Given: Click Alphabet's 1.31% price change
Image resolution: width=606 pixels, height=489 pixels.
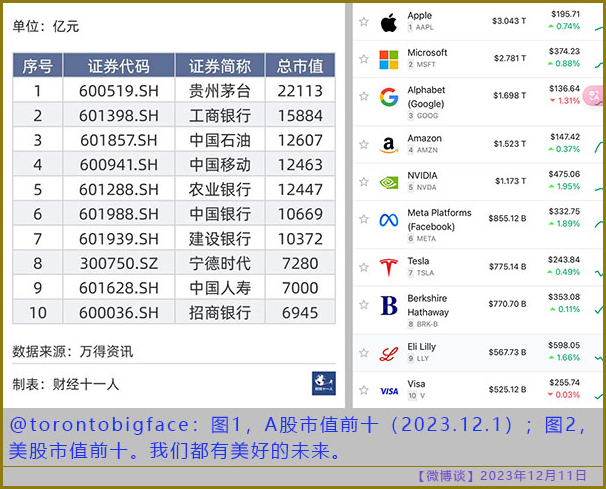Looking at the screenshot, I should pos(565,101).
